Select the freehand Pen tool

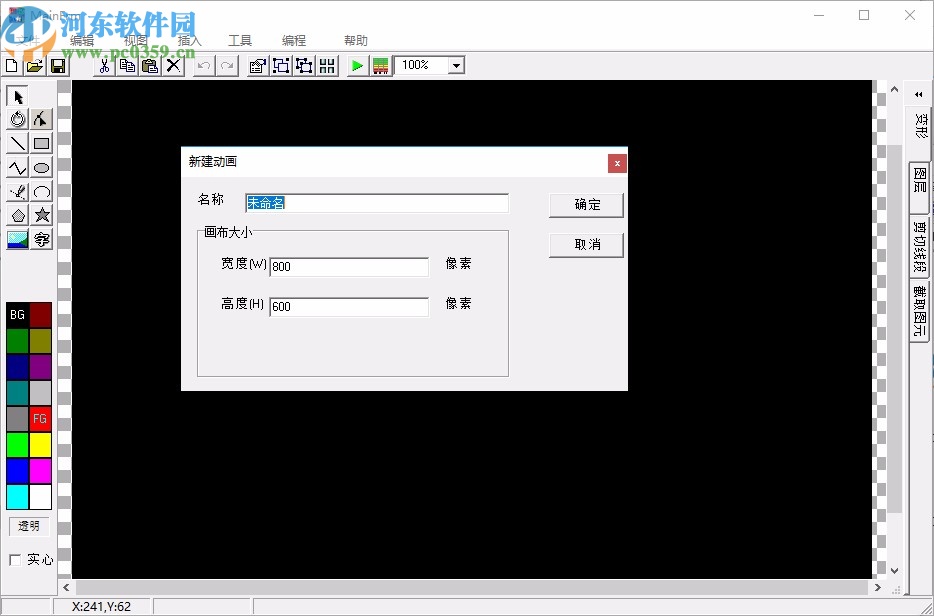click(18, 191)
